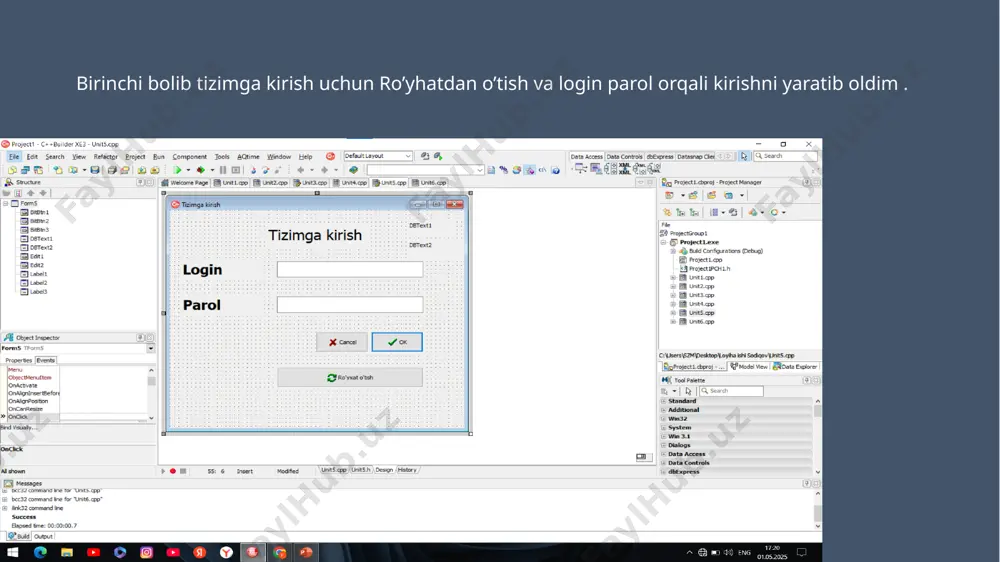Open the AQtime menu
1000x562 pixels.
coord(248,156)
